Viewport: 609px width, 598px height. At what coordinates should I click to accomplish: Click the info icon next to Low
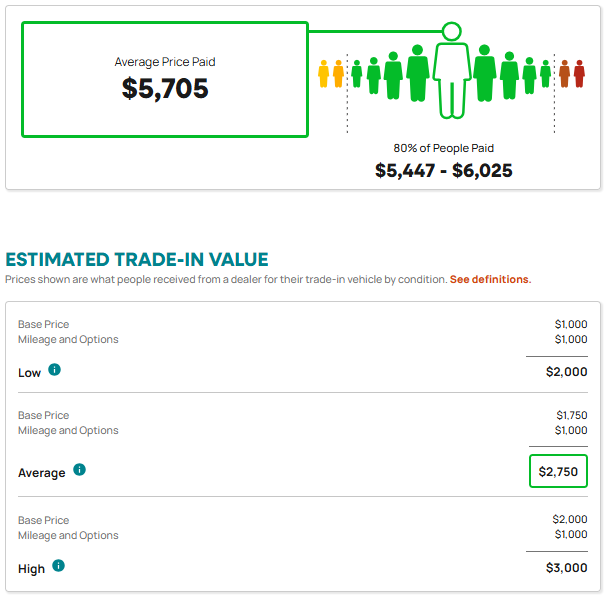[54, 369]
